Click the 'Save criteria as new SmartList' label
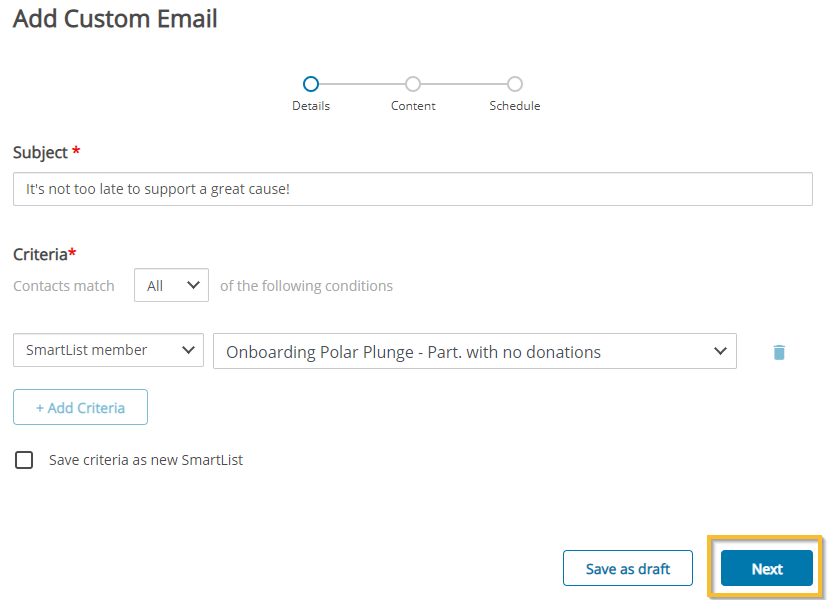 point(146,460)
